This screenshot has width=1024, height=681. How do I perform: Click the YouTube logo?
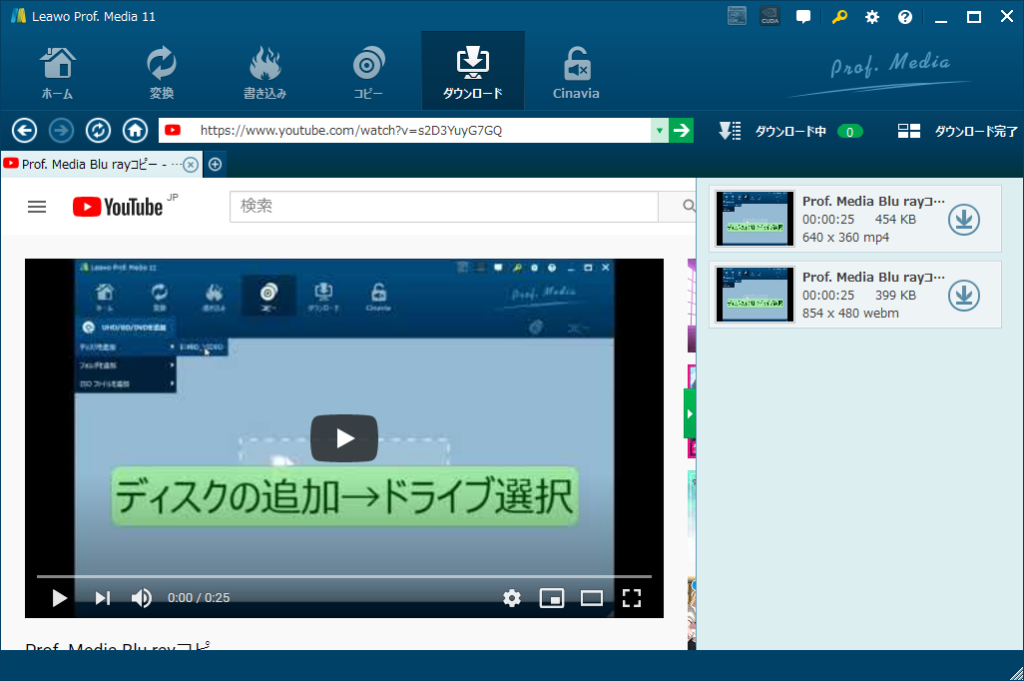tap(118, 207)
